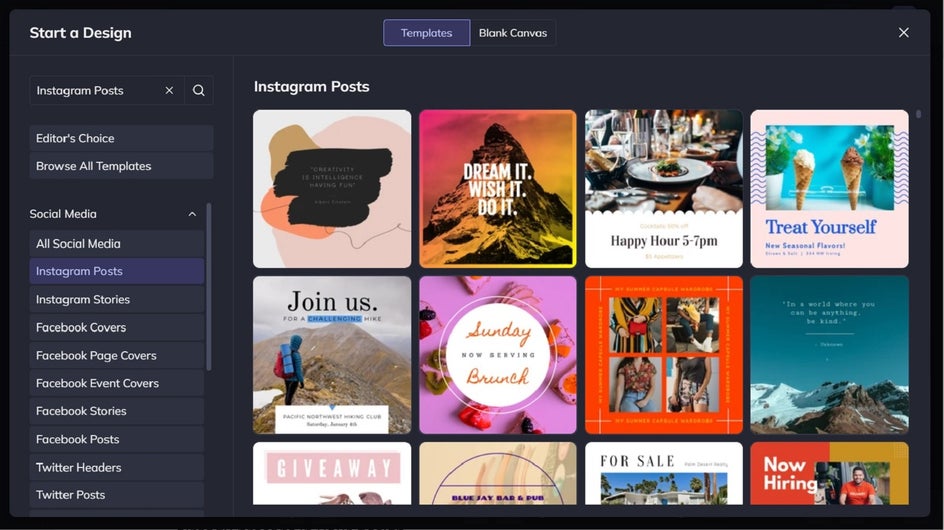Choose the For Sale template
This screenshot has width=944, height=530.
664,473
